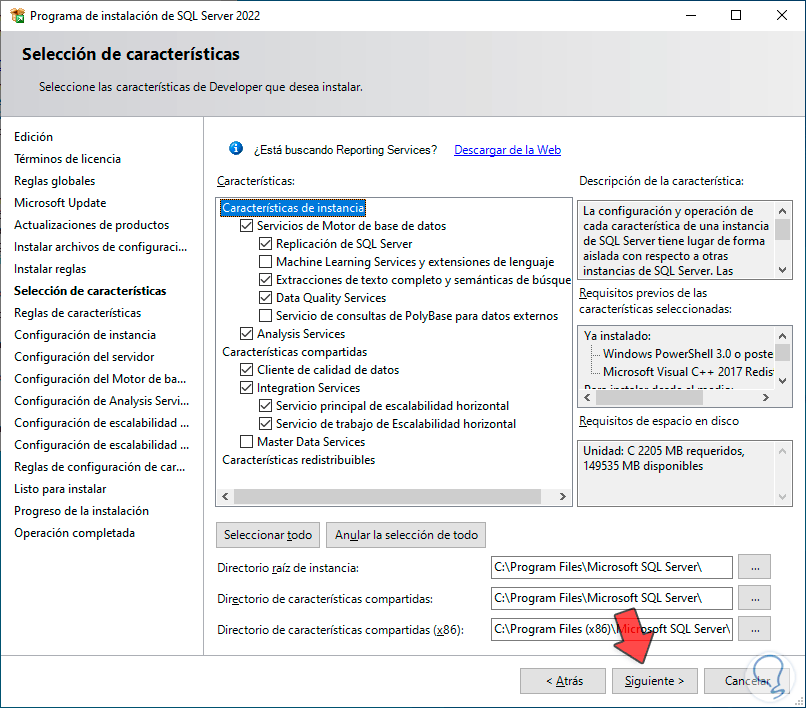Toggle Servicios de Motor de base de datos
This screenshot has width=806, height=708.
tap(247, 226)
